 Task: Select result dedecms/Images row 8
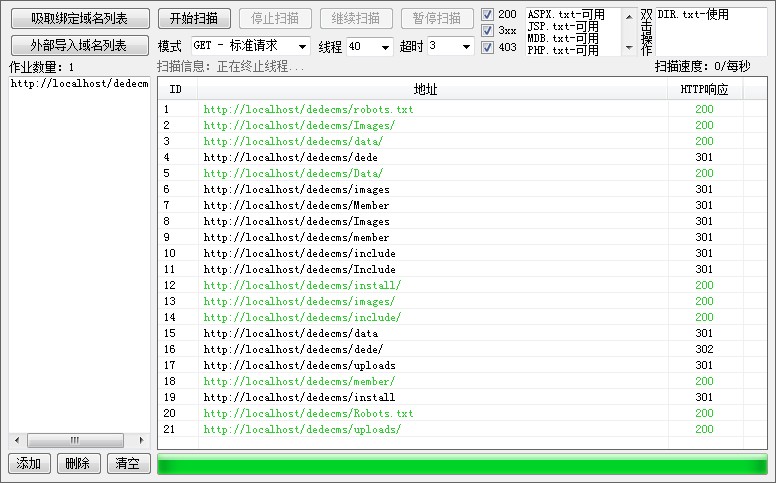click(x=462, y=221)
